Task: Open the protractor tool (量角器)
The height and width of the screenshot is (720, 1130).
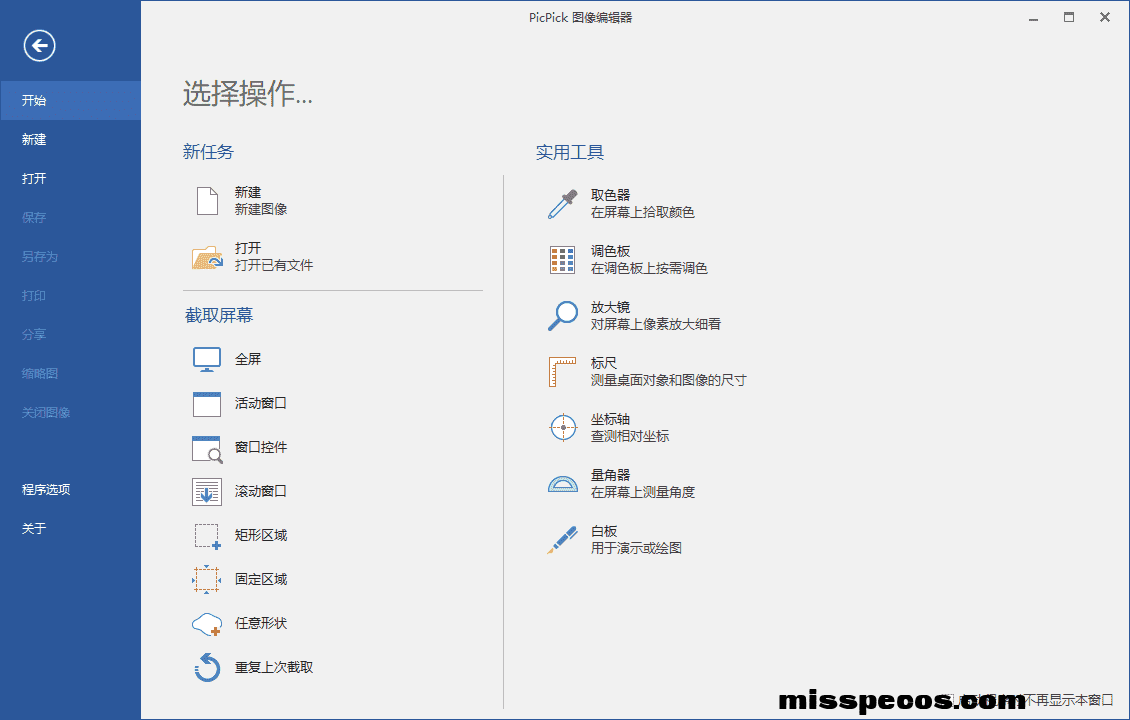Action: pyautogui.click(x=563, y=484)
